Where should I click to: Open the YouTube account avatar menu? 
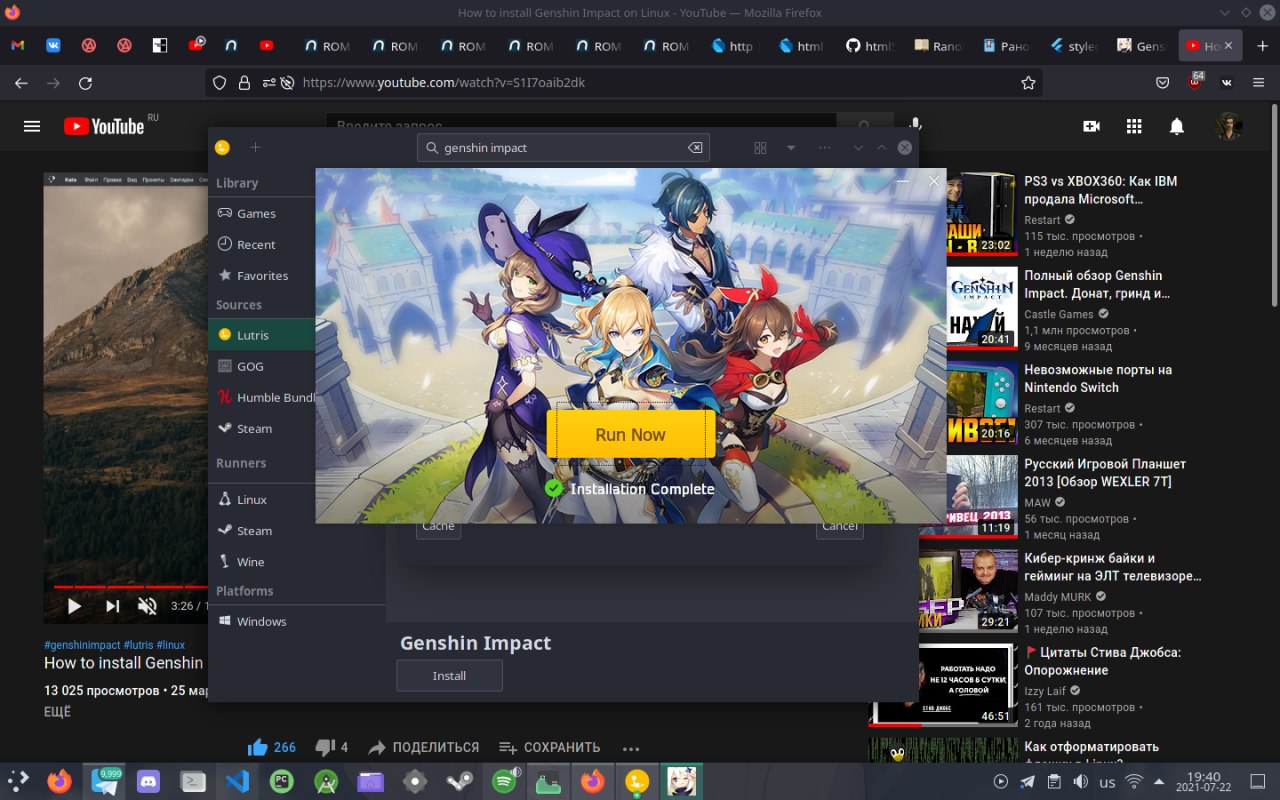[x=1229, y=126]
